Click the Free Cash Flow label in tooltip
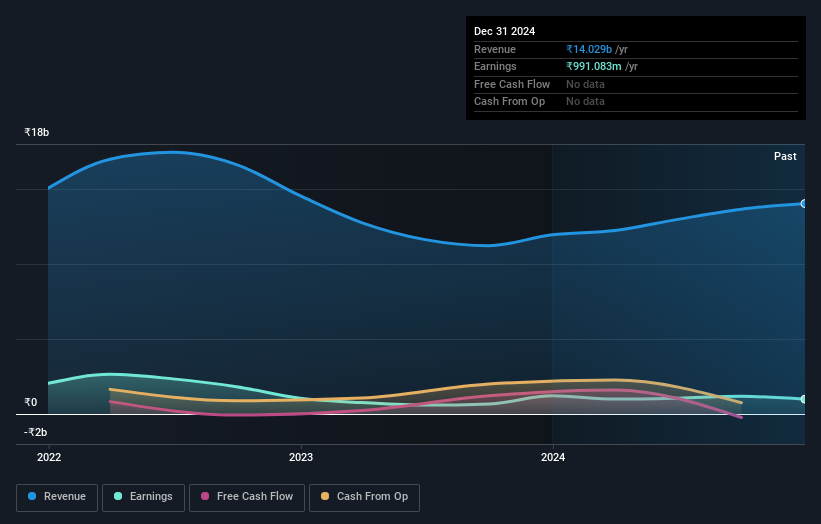This screenshot has height=524, width=821. click(x=512, y=84)
